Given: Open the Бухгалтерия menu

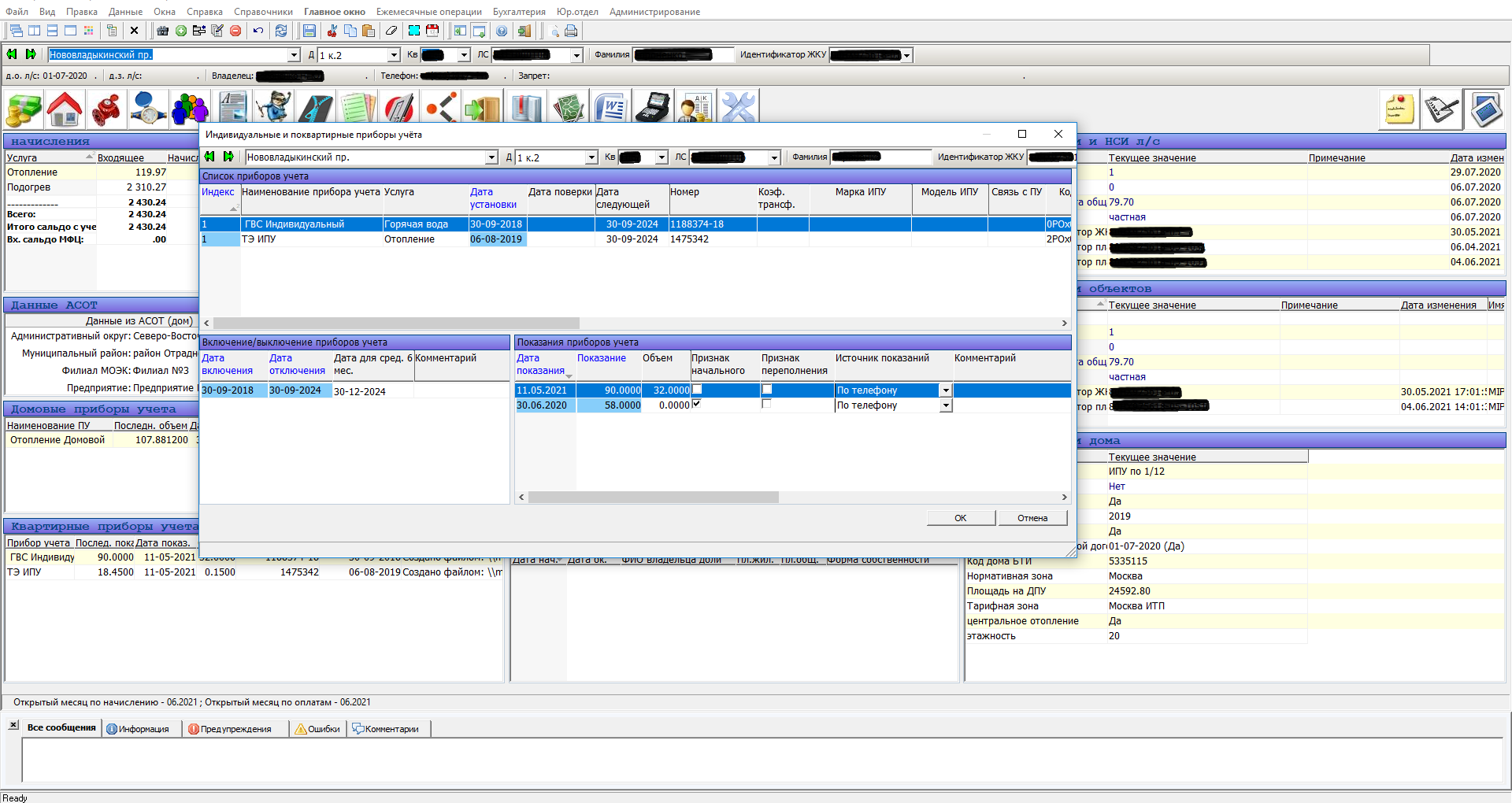Looking at the screenshot, I should [x=519, y=12].
